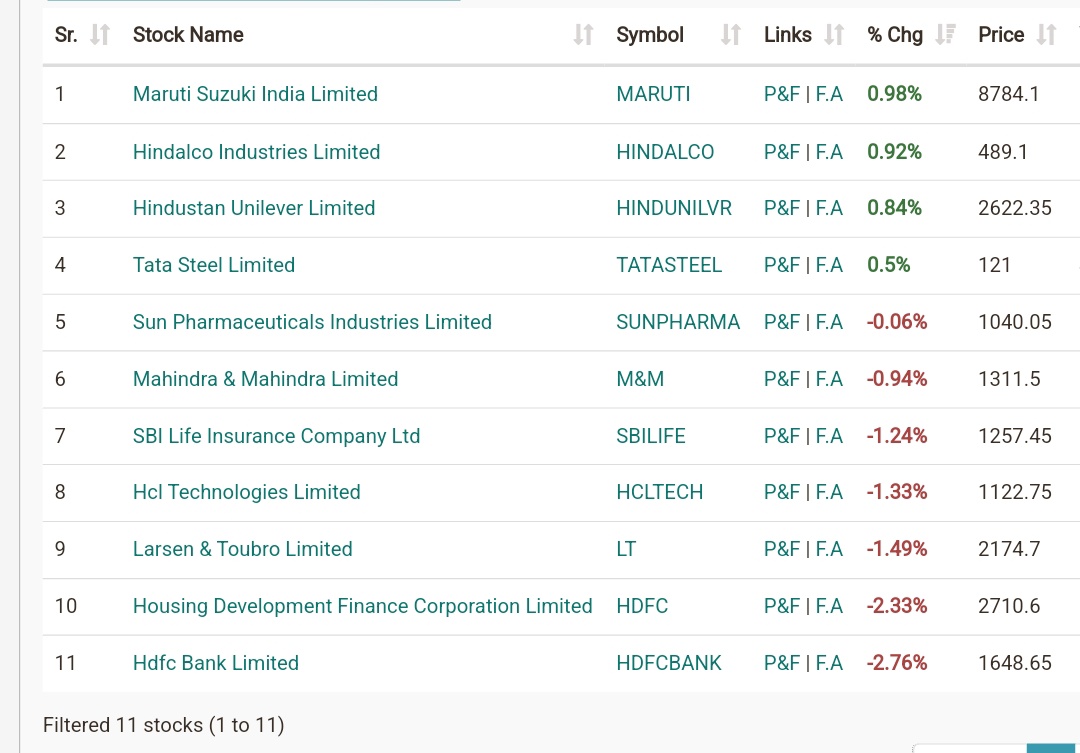Click the HCLTECH symbol link
Image resolution: width=1080 pixels, height=753 pixels.
pyautogui.click(x=660, y=492)
